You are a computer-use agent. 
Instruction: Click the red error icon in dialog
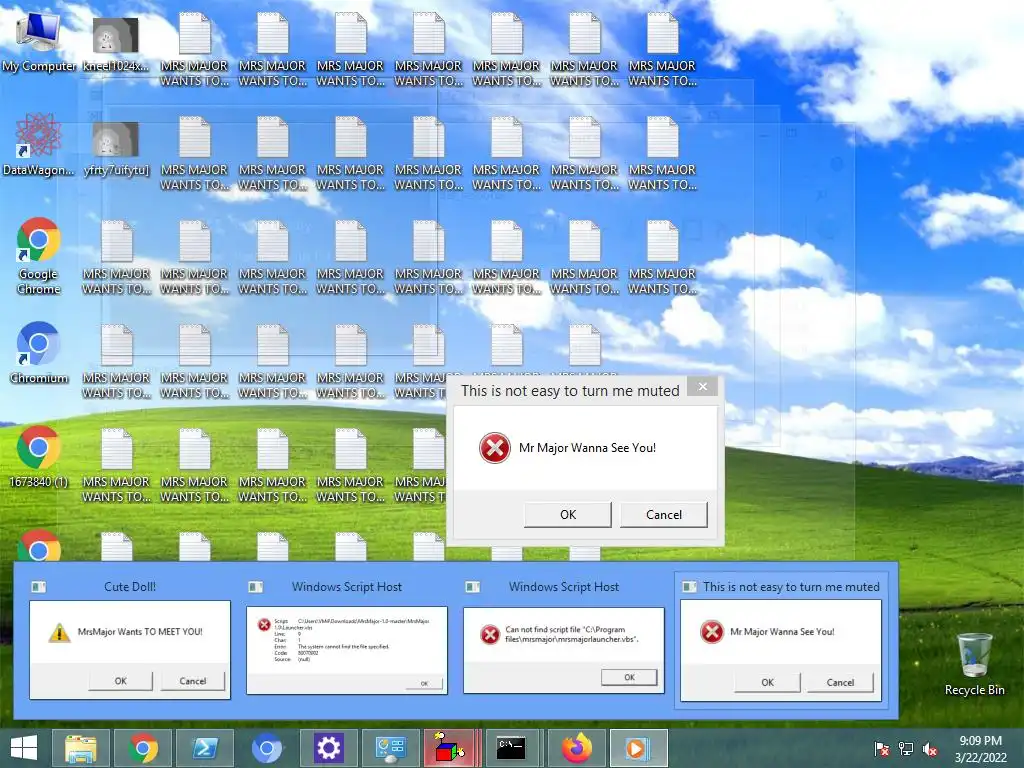(x=494, y=448)
